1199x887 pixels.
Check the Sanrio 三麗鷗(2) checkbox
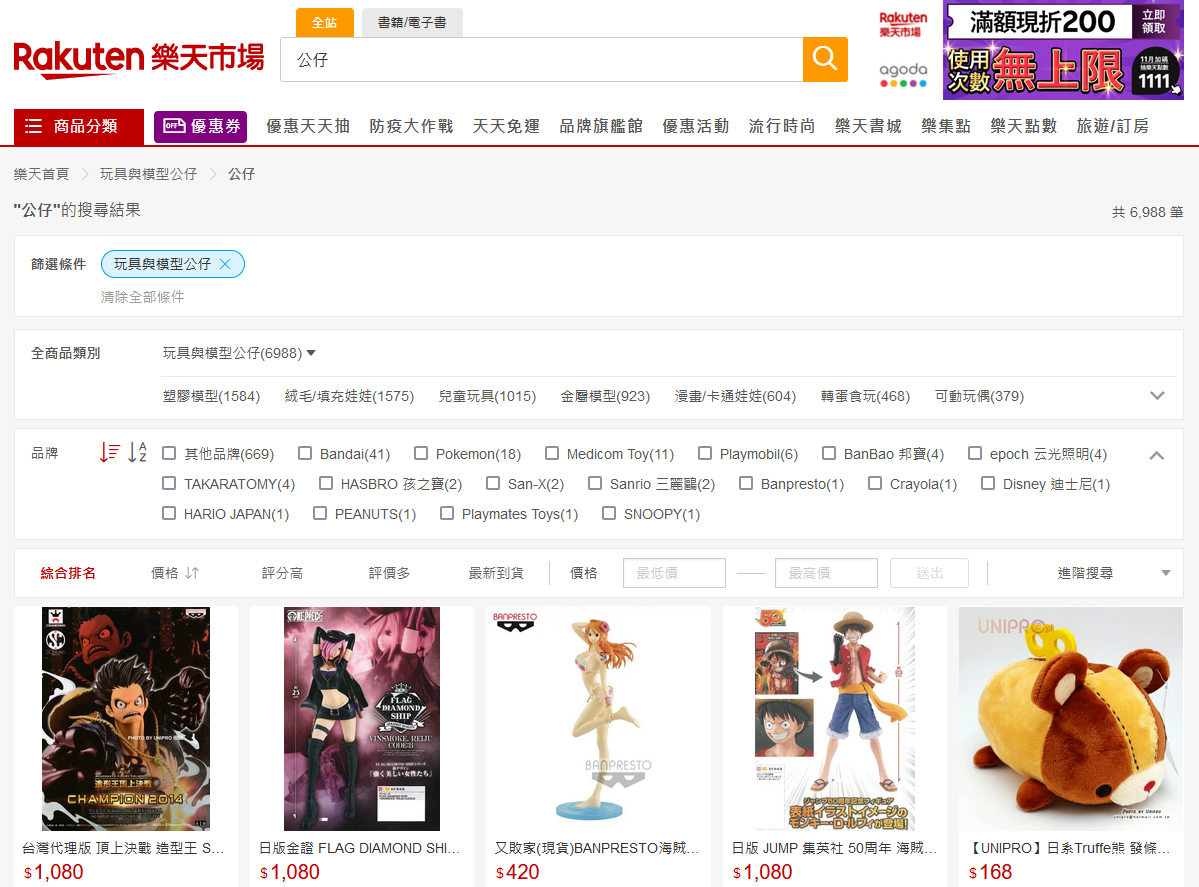click(x=595, y=483)
